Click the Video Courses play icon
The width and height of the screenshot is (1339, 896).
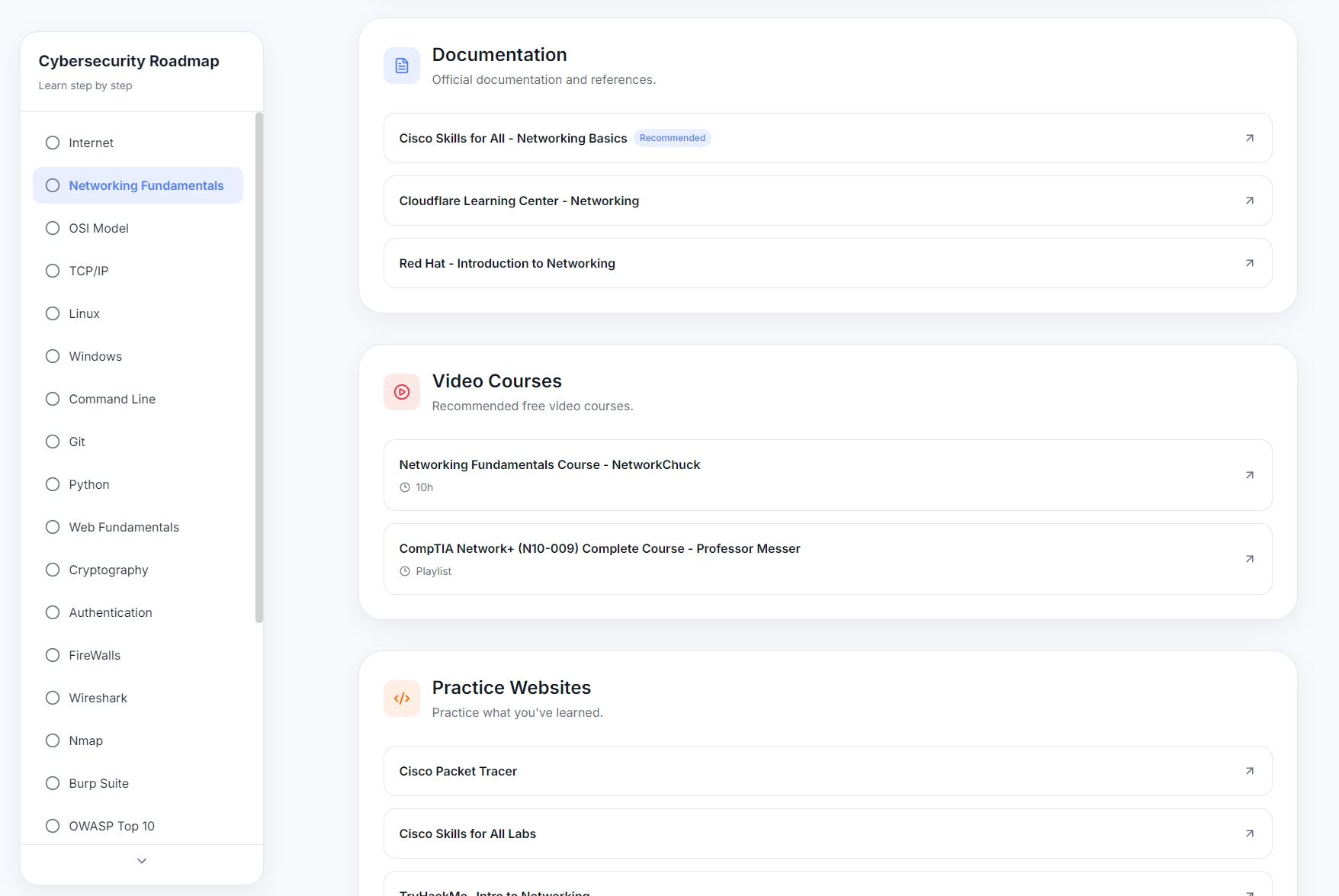click(x=402, y=392)
